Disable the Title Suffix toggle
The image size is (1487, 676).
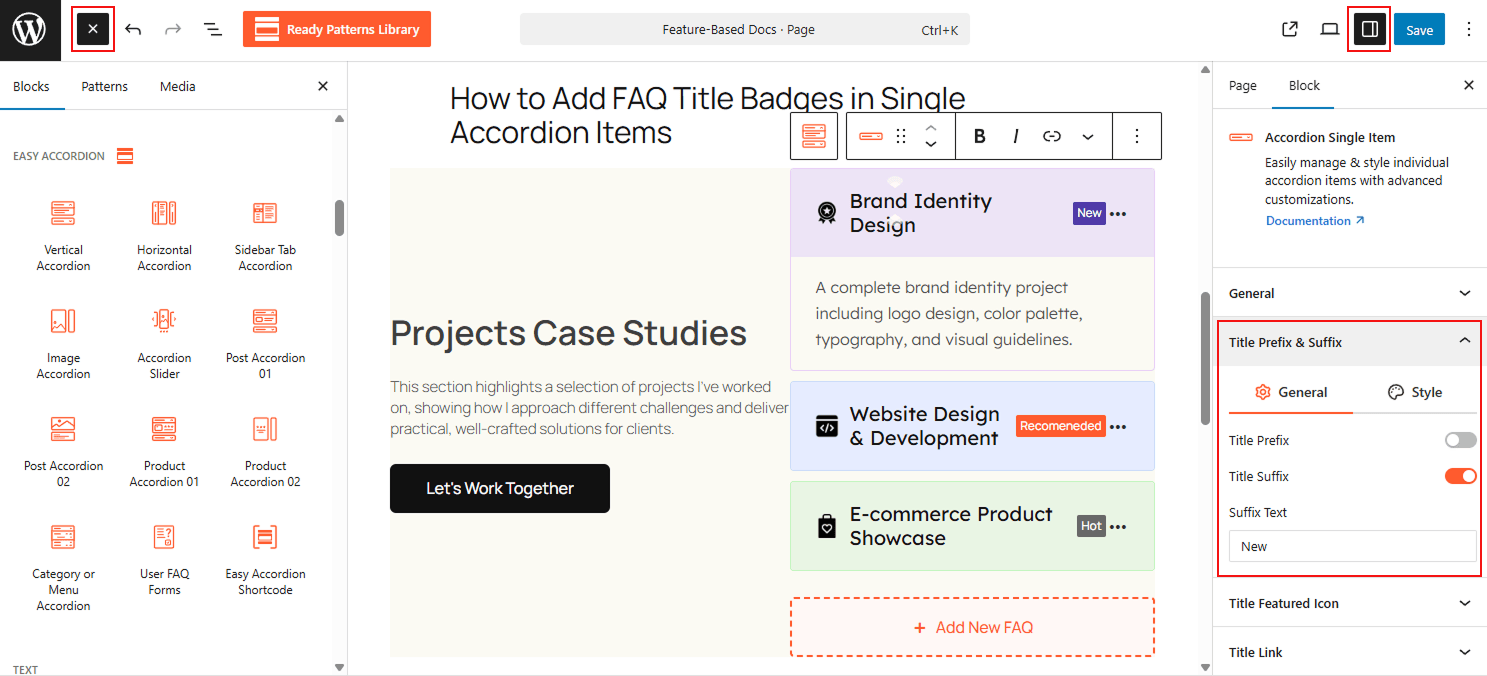pyautogui.click(x=1459, y=476)
